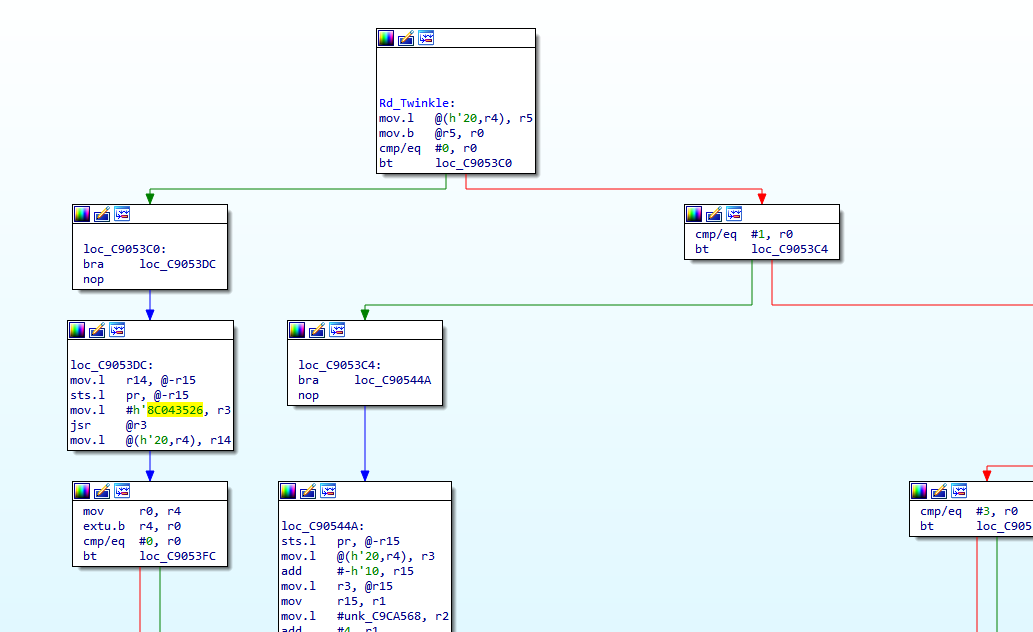Image resolution: width=1033 pixels, height=632 pixels.
Task: Click the graph icon on loc_C9053DC node
Action: coord(117,330)
